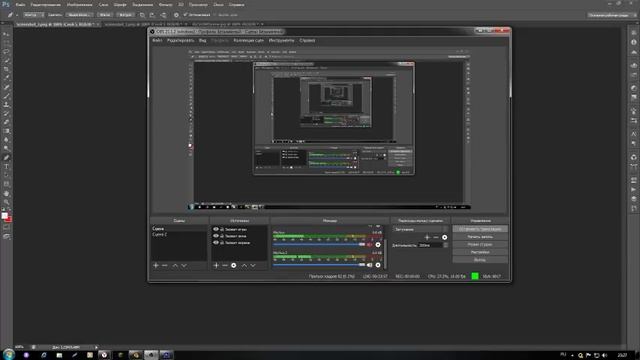The image size is (640, 360).
Task: Open the Photoshop Изображение menu
Action: pos(80,5)
